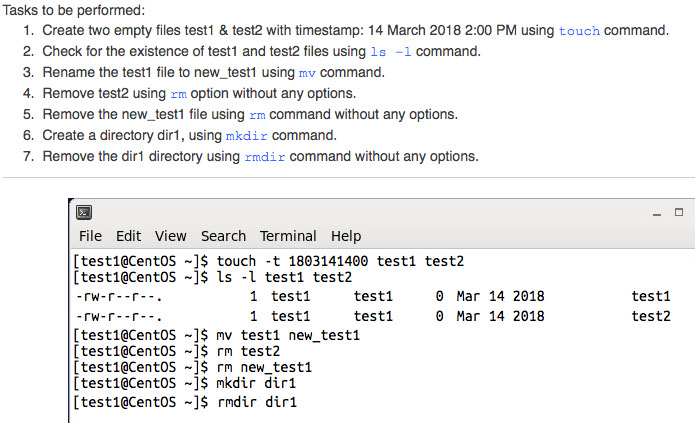Follow the touch command link

tap(579, 31)
